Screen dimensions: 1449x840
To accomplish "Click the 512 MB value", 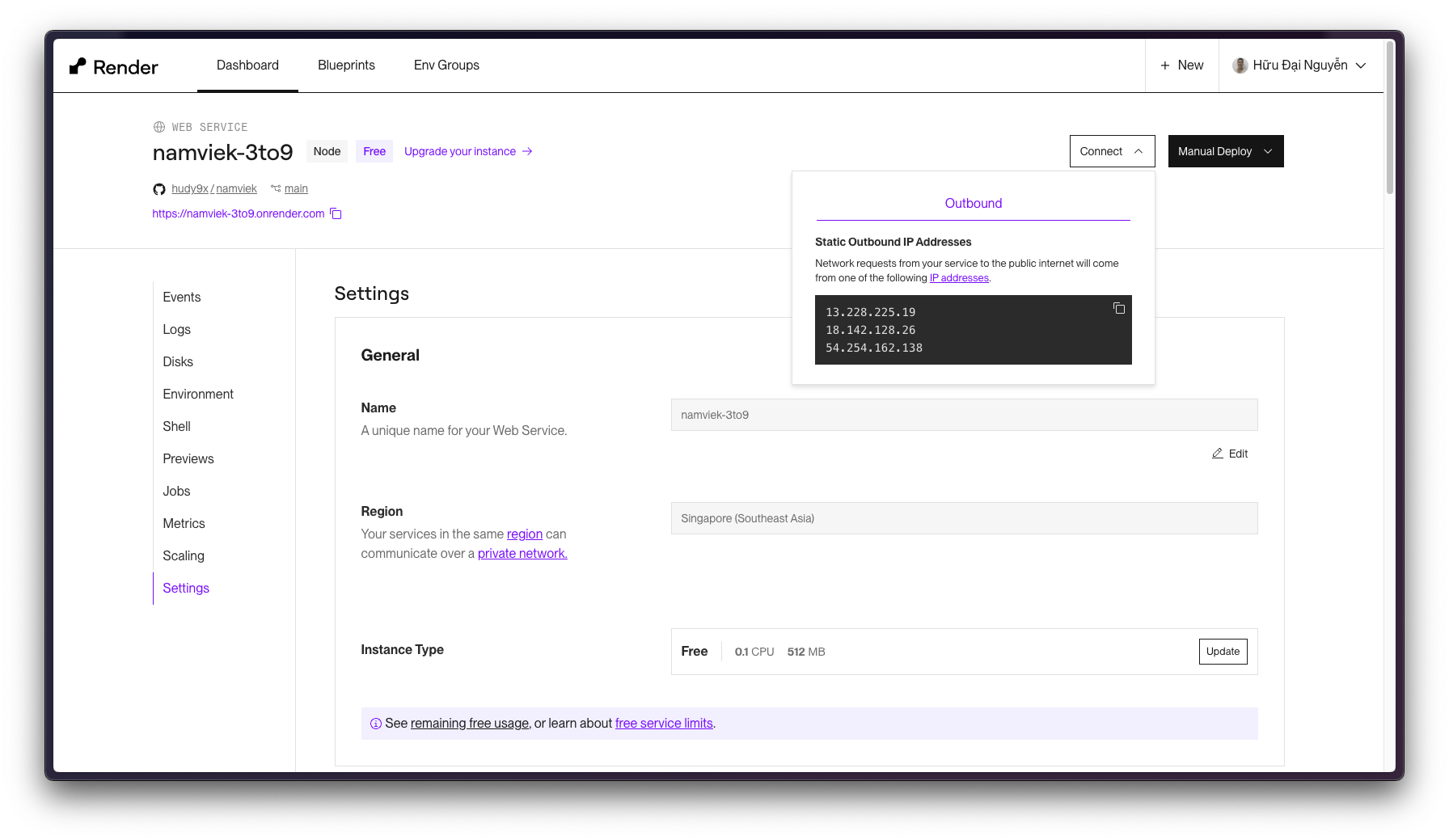I will pyautogui.click(x=806, y=652).
